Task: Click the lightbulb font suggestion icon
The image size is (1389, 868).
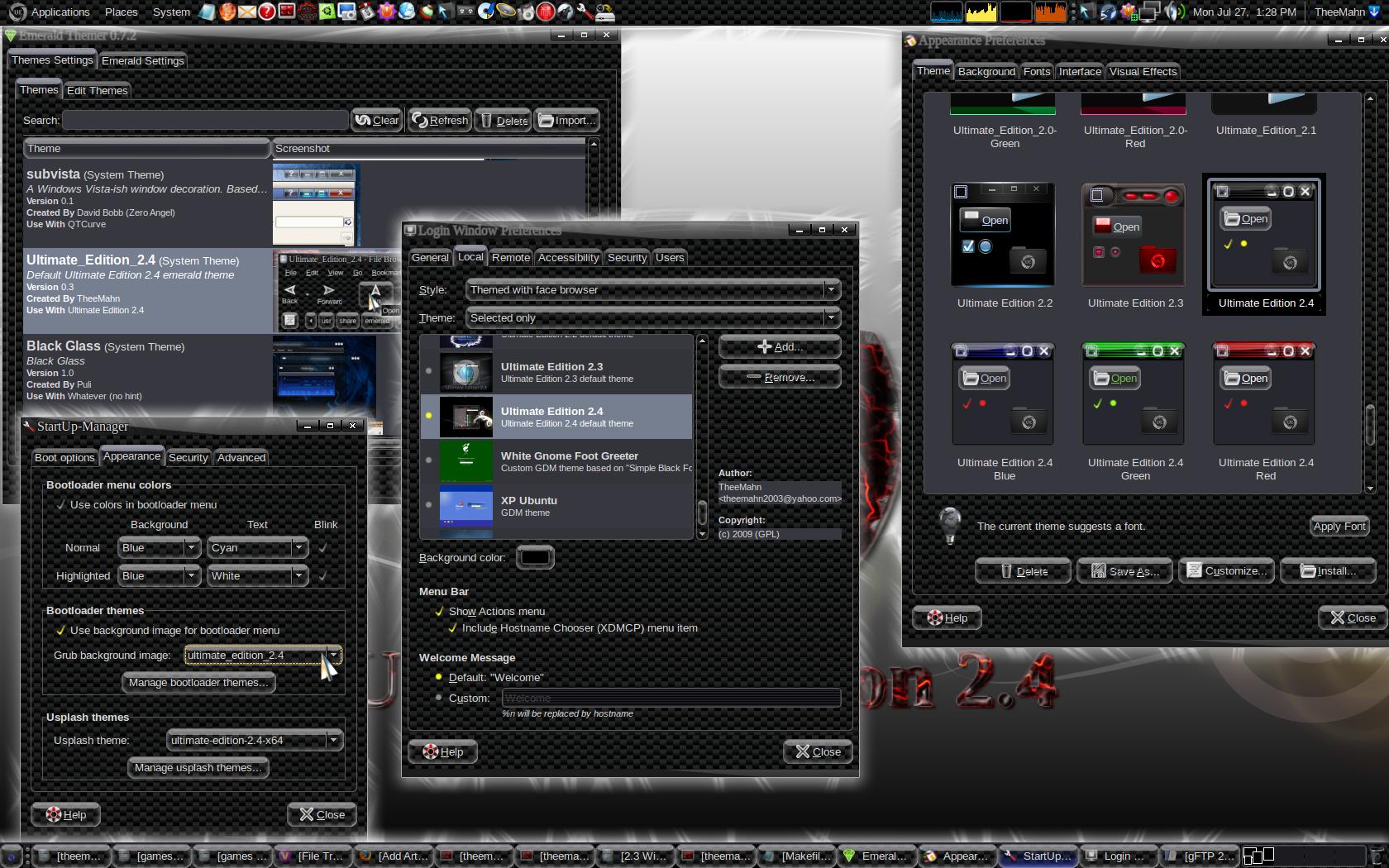Action: [x=950, y=526]
